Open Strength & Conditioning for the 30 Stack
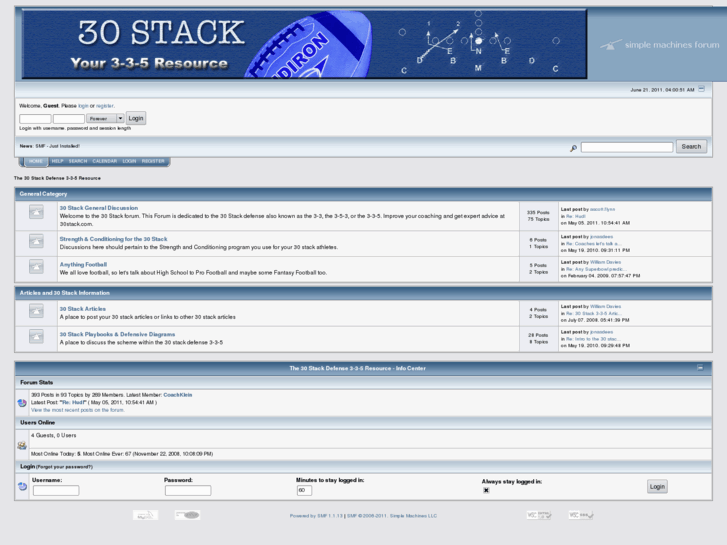The height and width of the screenshot is (545, 727). (114, 239)
